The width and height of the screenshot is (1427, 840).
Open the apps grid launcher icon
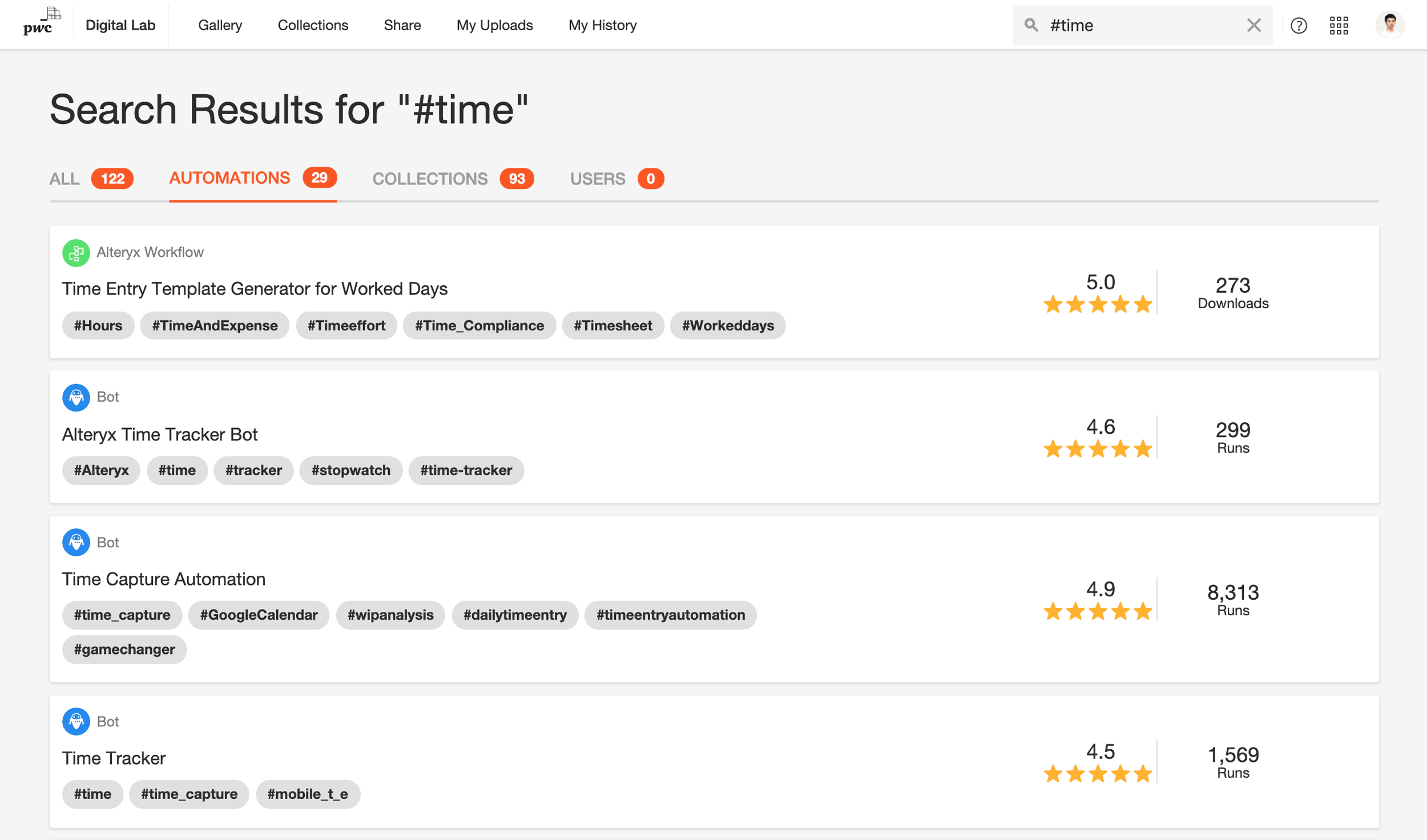pos(1339,26)
